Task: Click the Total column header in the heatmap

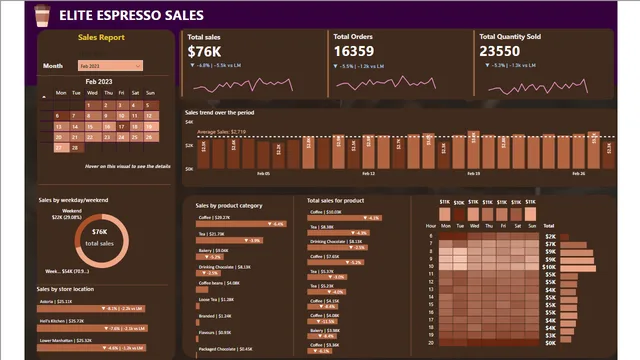Action: (549, 226)
